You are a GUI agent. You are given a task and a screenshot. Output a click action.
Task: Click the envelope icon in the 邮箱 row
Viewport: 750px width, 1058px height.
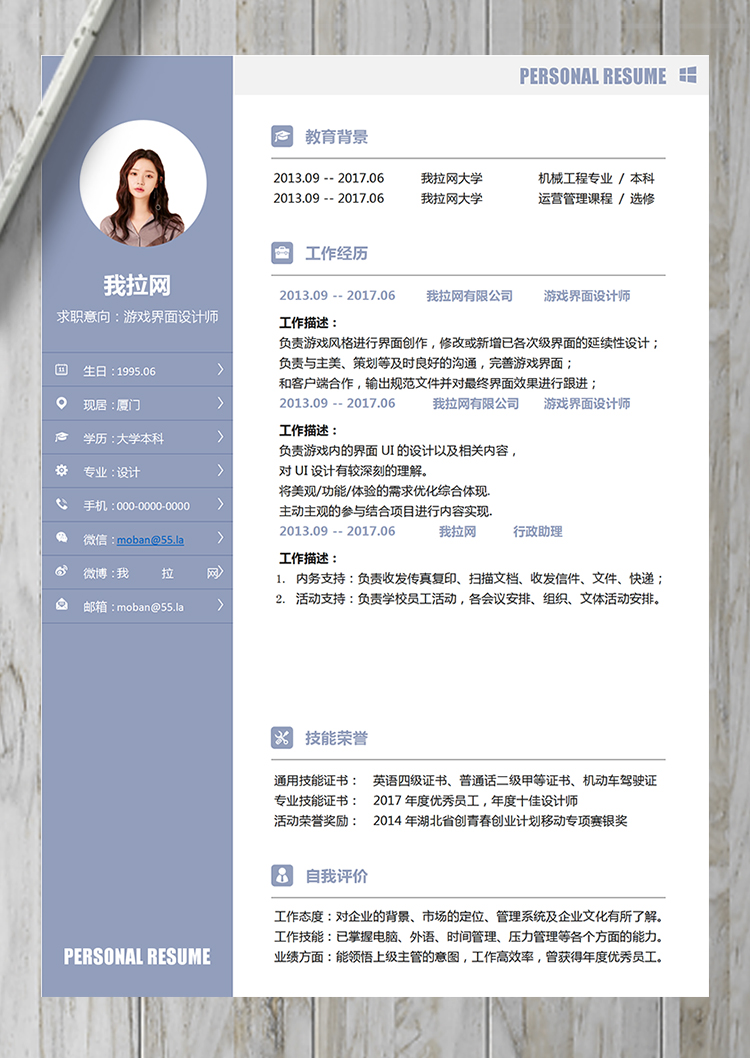61,605
